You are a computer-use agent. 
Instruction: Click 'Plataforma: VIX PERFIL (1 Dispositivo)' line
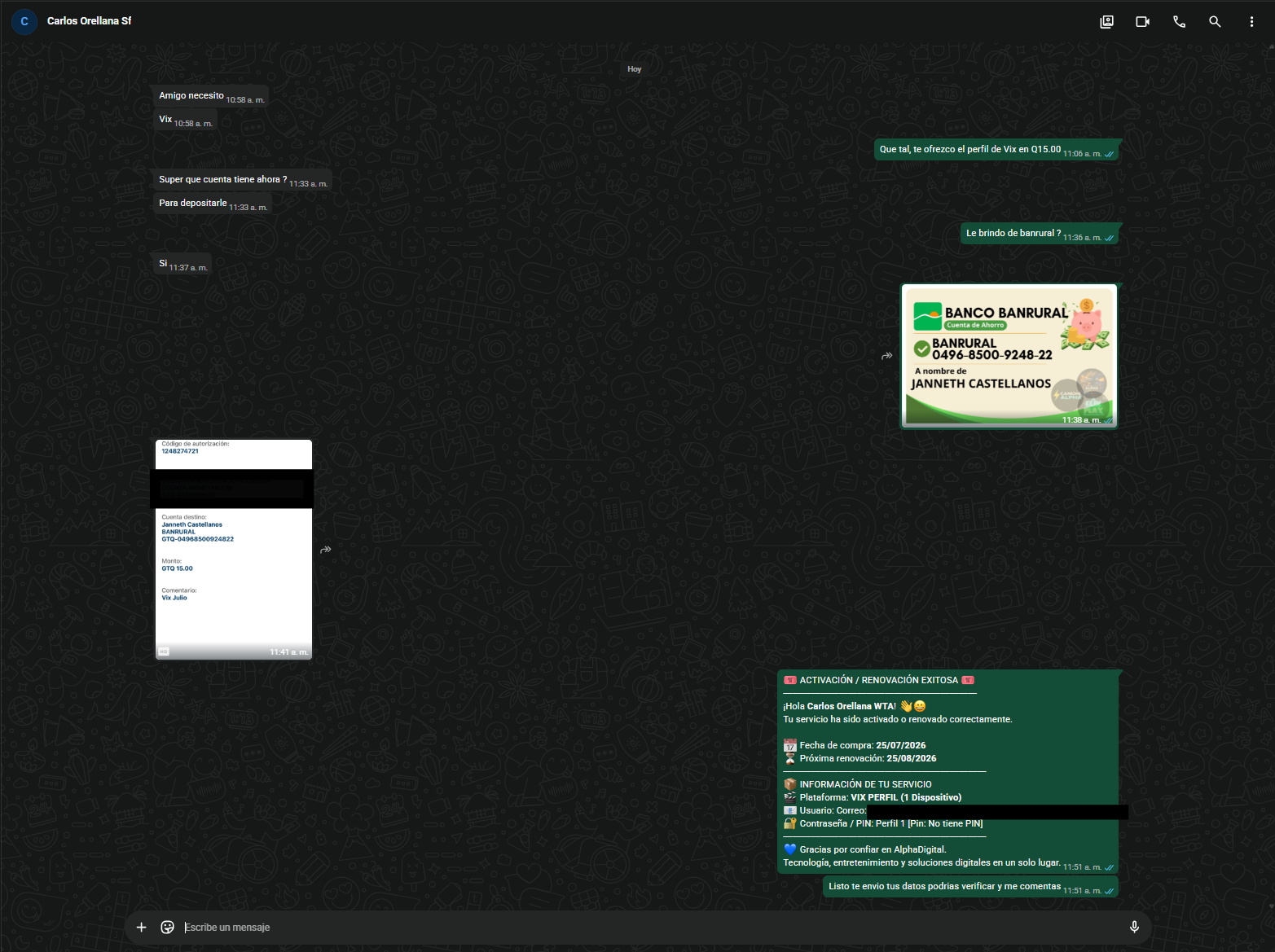point(873,797)
